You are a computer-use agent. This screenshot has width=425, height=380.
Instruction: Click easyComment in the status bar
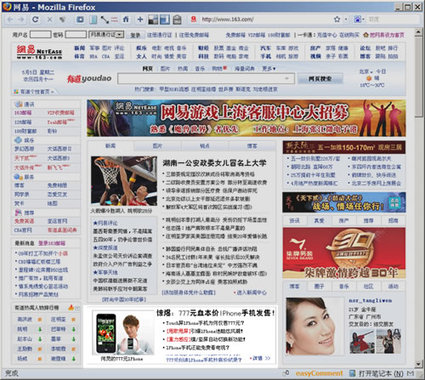coord(319,373)
